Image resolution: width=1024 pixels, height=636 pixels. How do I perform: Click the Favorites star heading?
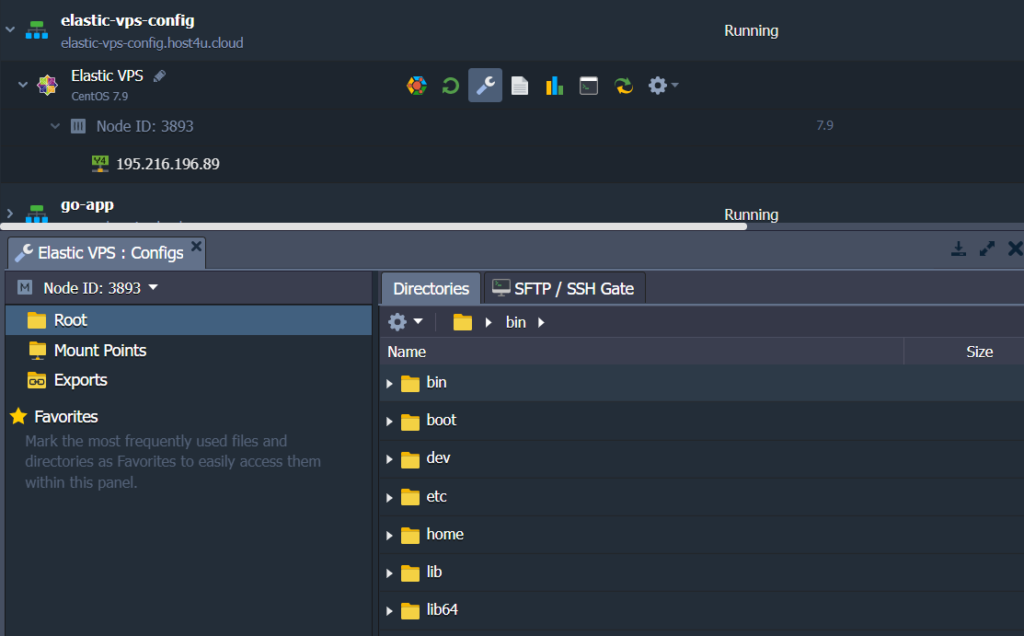[54, 417]
